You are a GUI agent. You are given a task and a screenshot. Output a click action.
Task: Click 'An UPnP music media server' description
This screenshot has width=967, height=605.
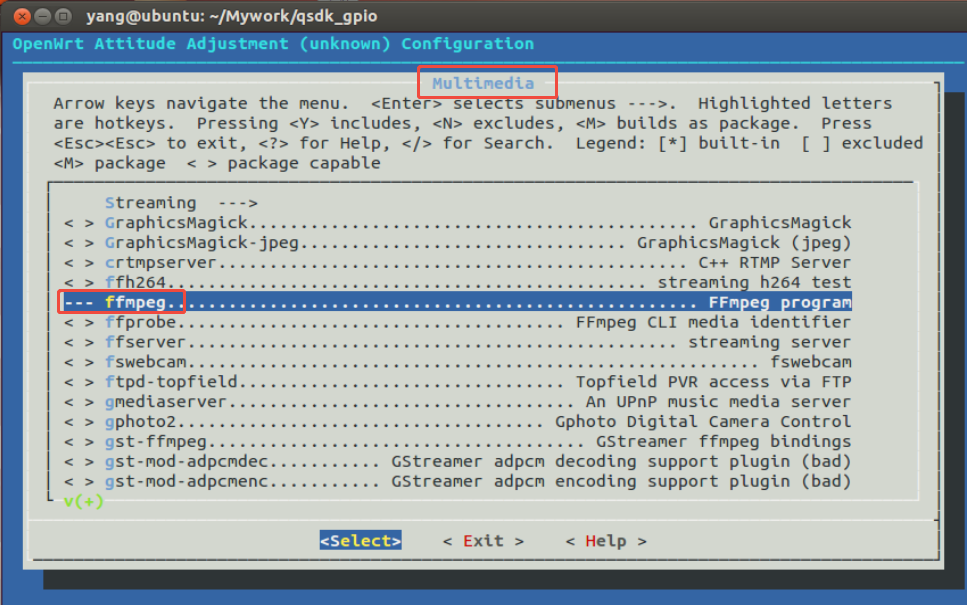[718, 402]
